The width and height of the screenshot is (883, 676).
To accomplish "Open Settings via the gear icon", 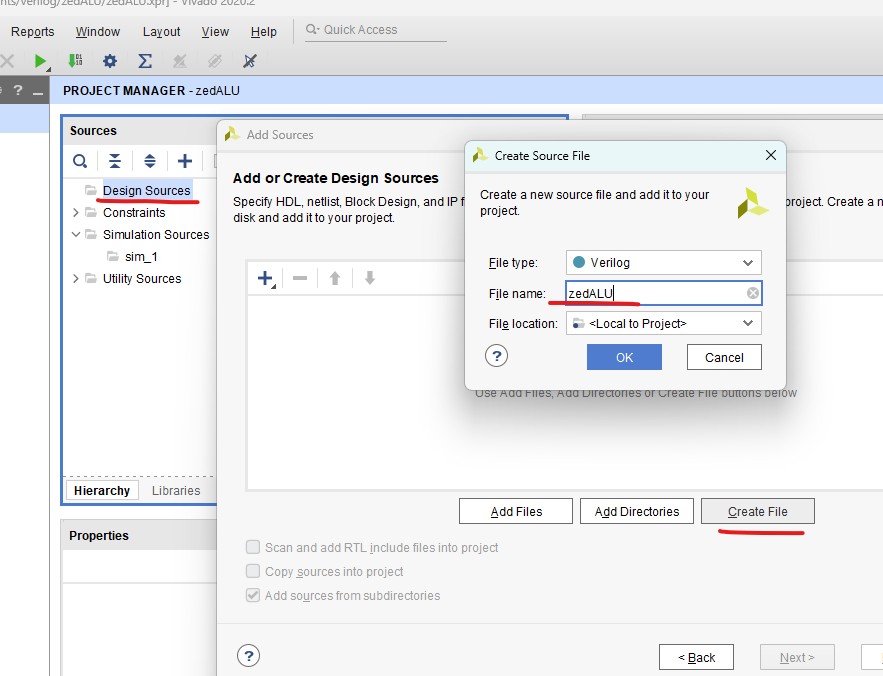I will pyautogui.click(x=110, y=61).
